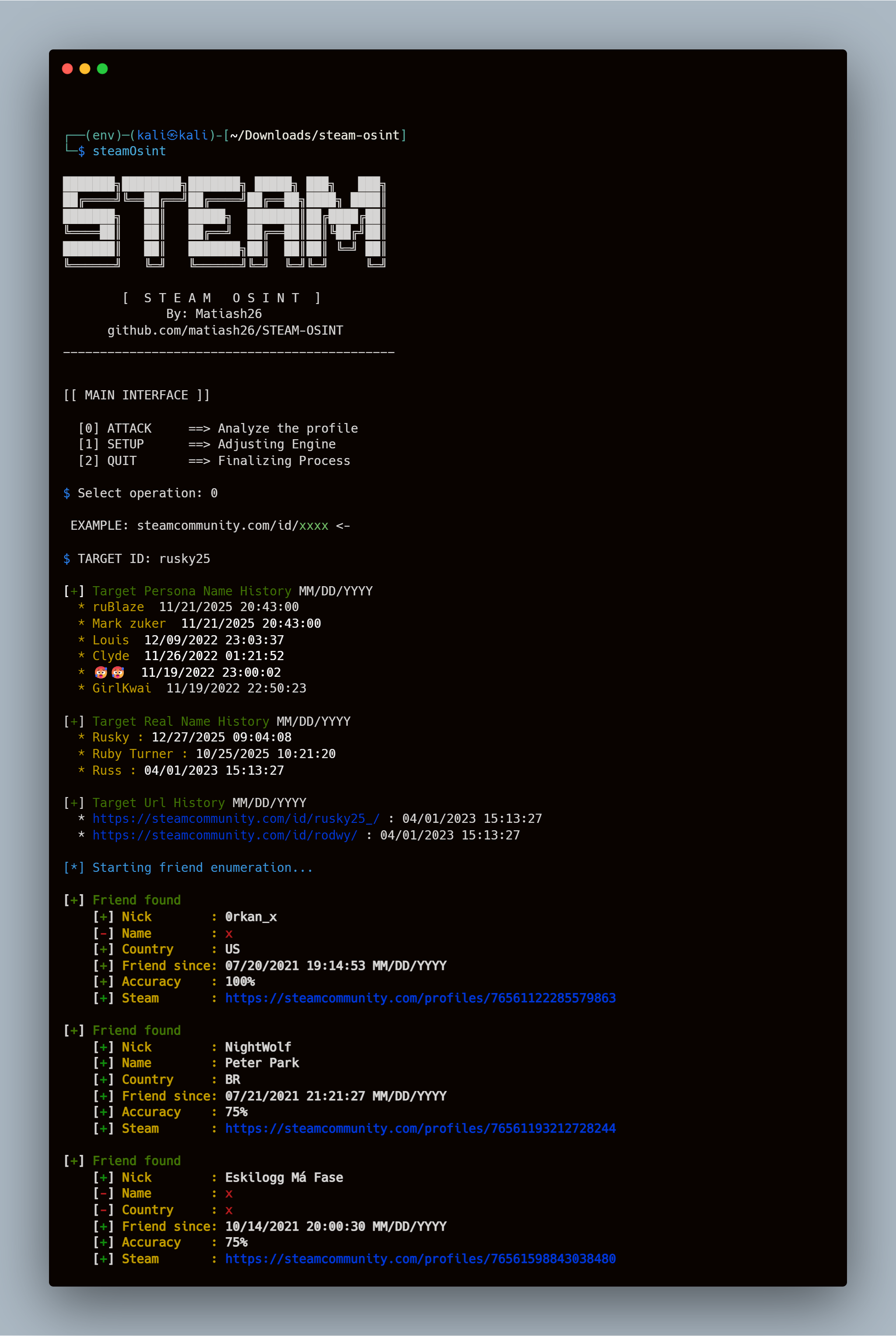Click the [*] friend enumeration status marker
The height and width of the screenshot is (1336, 896).
coord(73,867)
